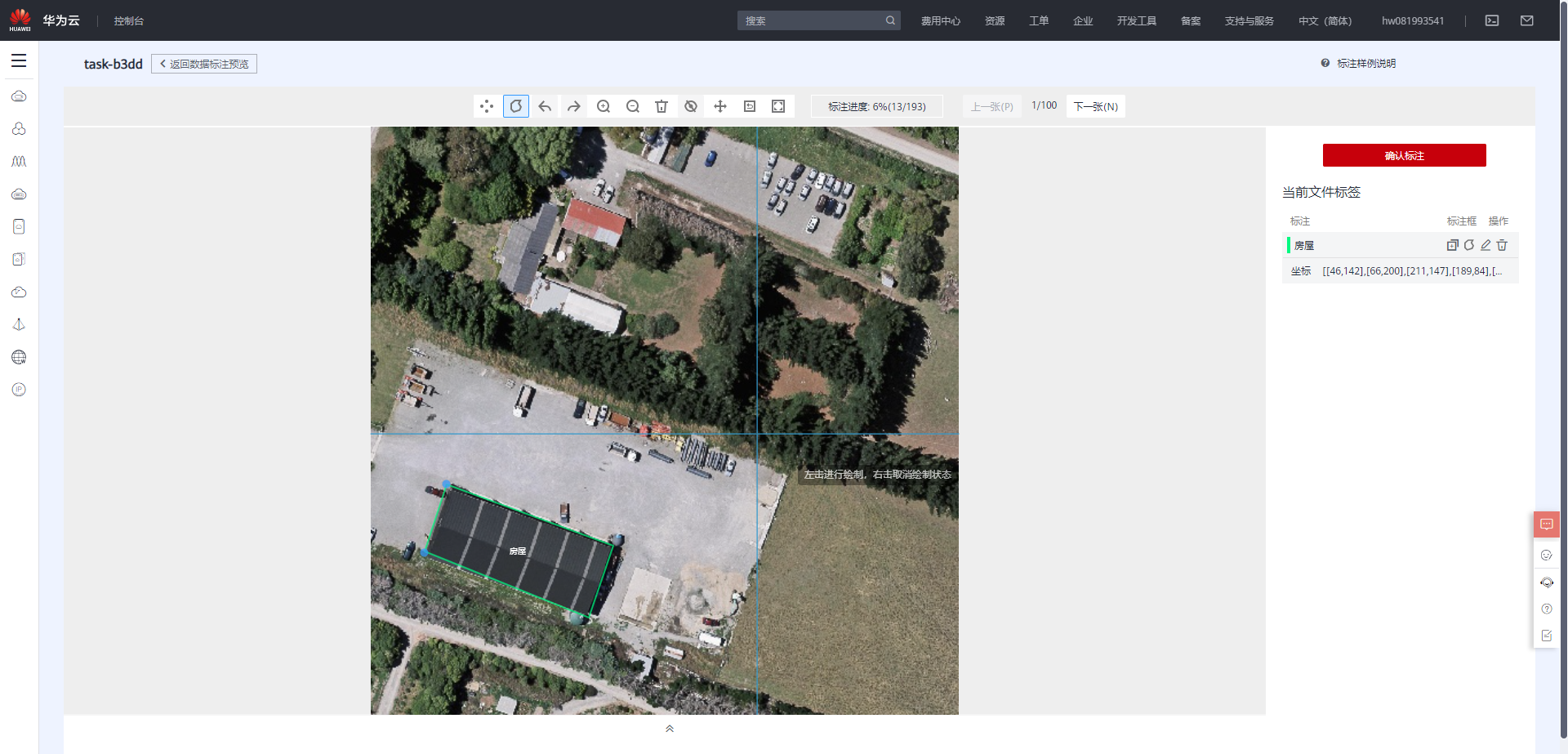Open 支持与服务 menu
Image resolution: width=1568 pixels, height=754 pixels.
pyautogui.click(x=1249, y=21)
